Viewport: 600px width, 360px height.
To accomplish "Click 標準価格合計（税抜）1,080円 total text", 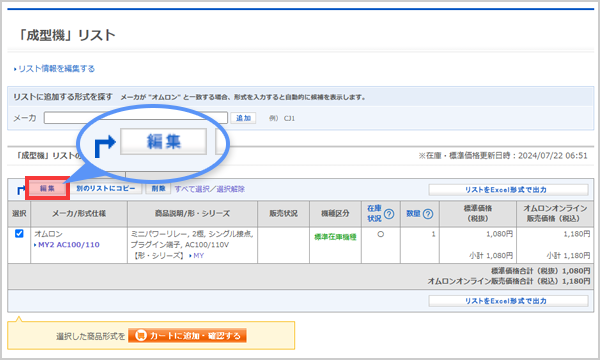I will coord(541,271).
